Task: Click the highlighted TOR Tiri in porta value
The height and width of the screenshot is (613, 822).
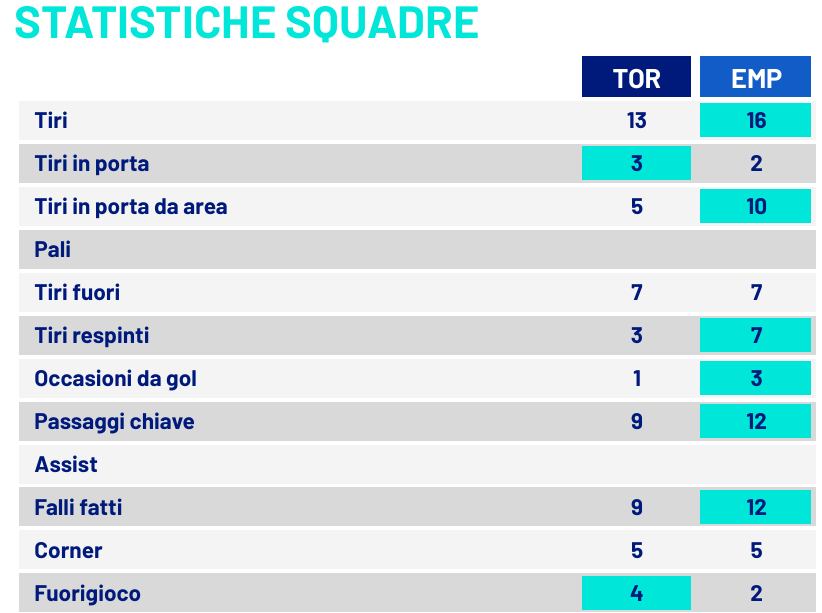Action: click(x=636, y=163)
